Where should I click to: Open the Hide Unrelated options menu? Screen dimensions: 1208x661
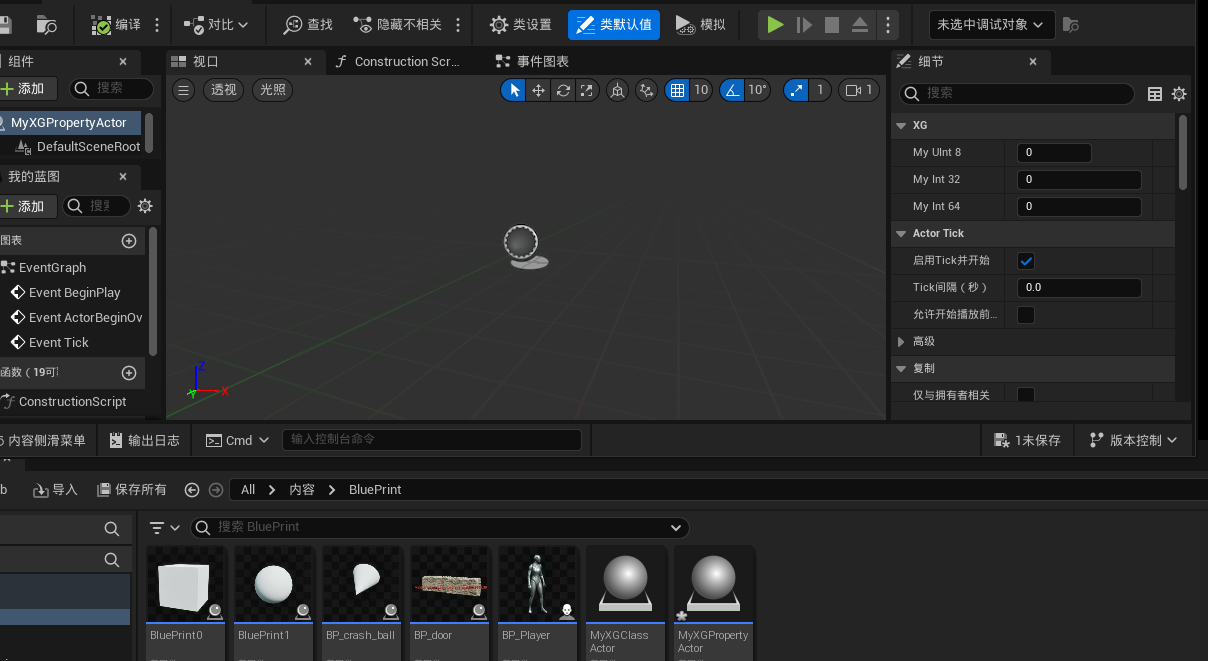point(459,25)
